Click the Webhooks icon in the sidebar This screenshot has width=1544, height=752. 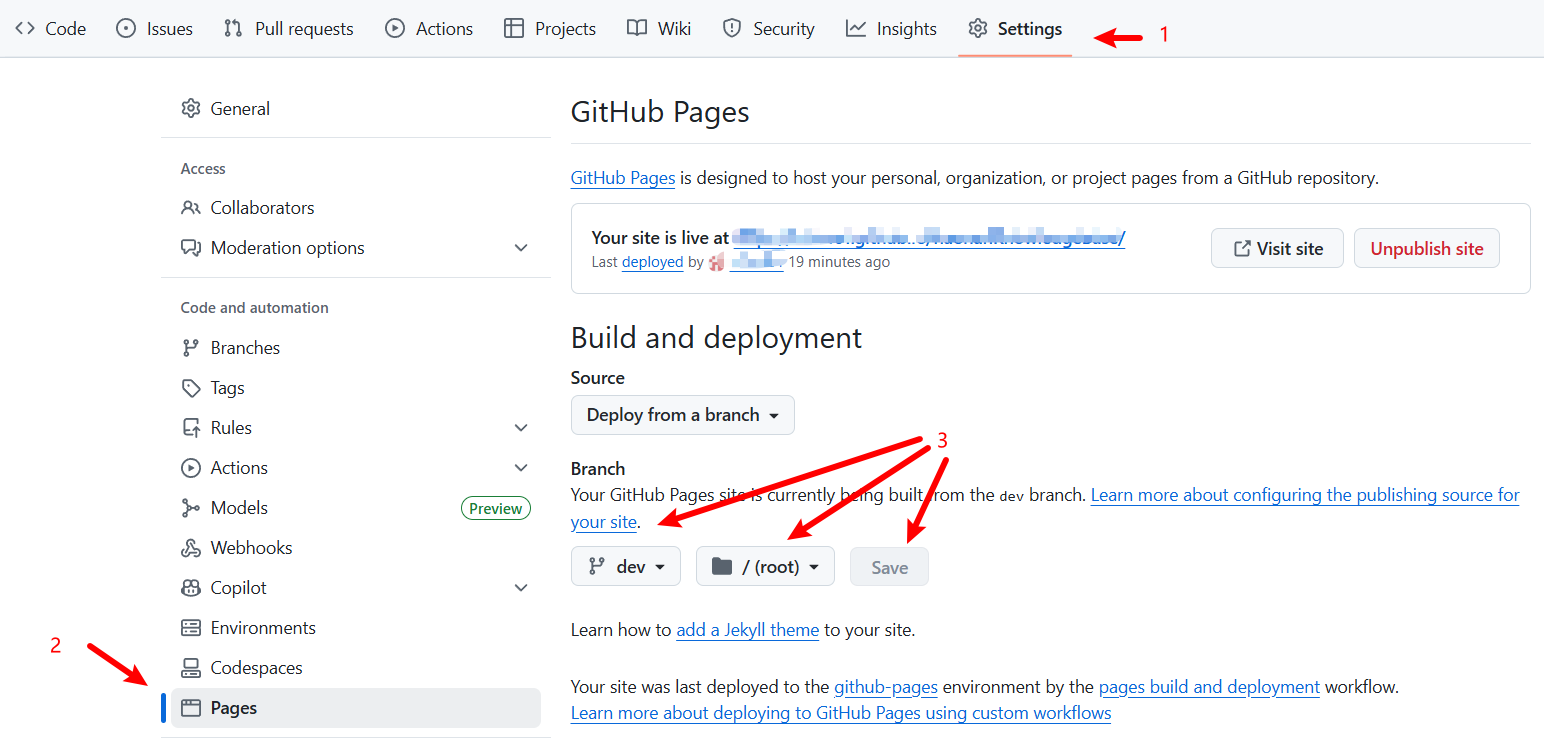(x=191, y=547)
